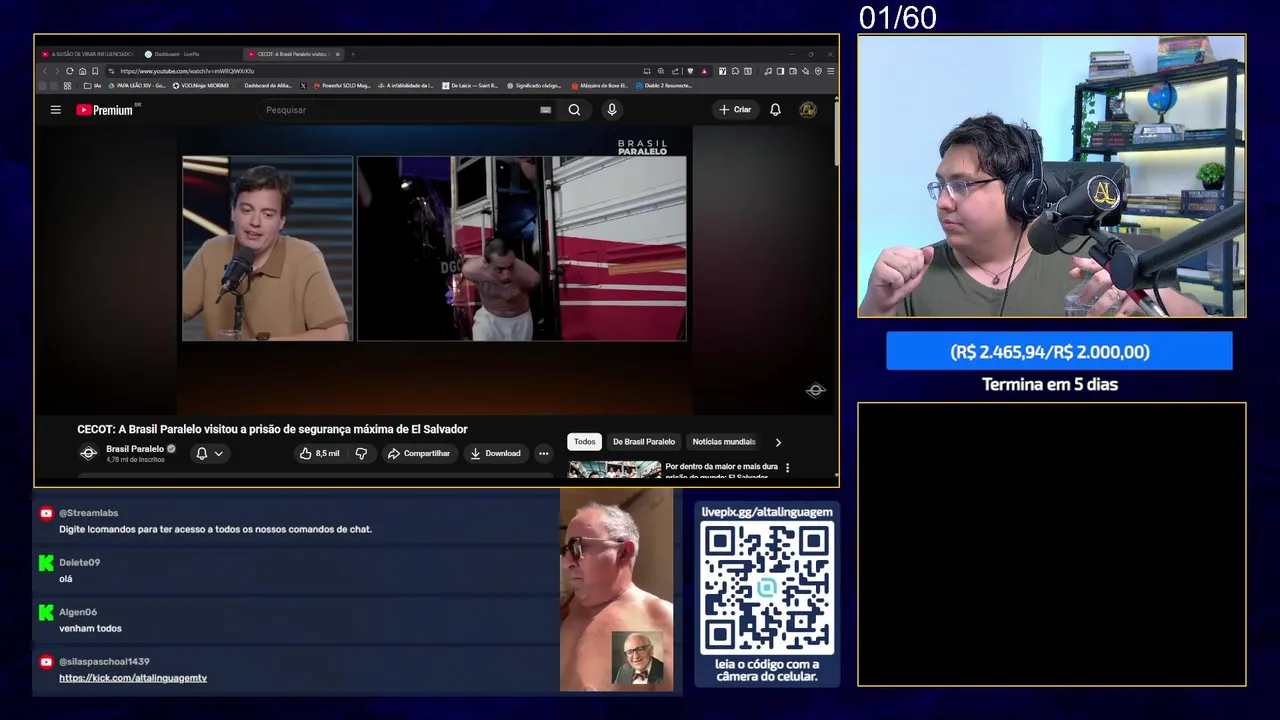Open 'De Laicis — Saint R...' bookmark
The width and height of the screenshot is (1280, 720).
[470, 86]
